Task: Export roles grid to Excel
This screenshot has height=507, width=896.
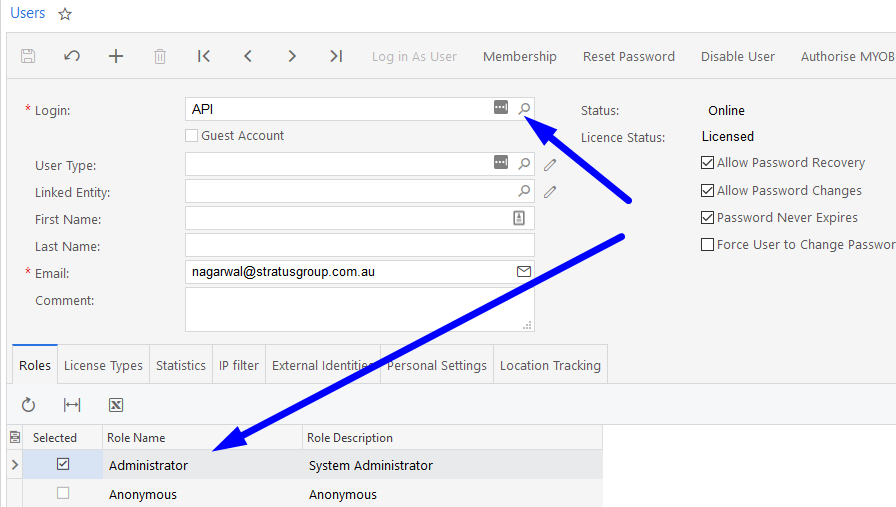Action: click(116, 405)
